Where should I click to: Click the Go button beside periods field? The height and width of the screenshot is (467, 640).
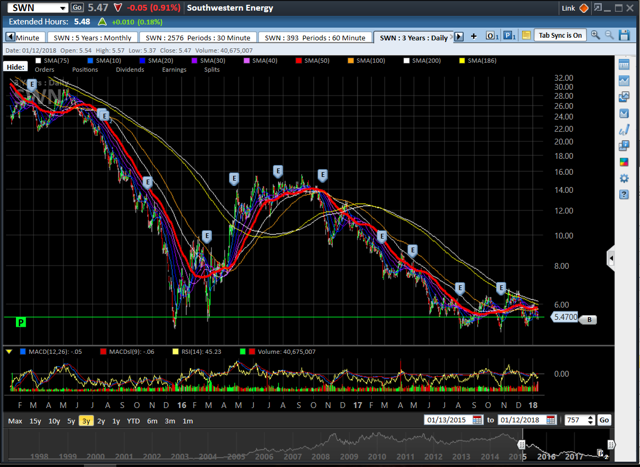[x=604, y=420]
